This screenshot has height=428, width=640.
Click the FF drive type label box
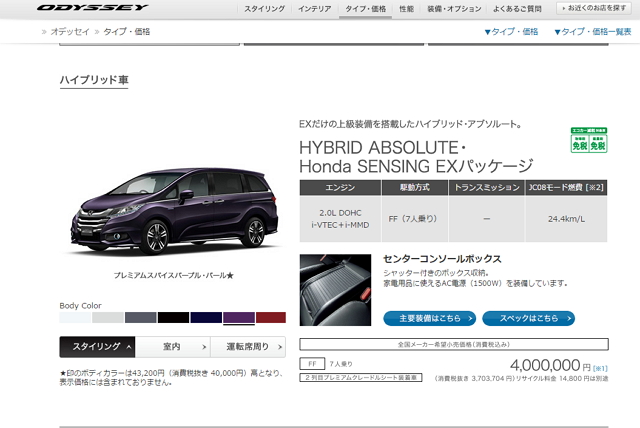pos(312,364)
